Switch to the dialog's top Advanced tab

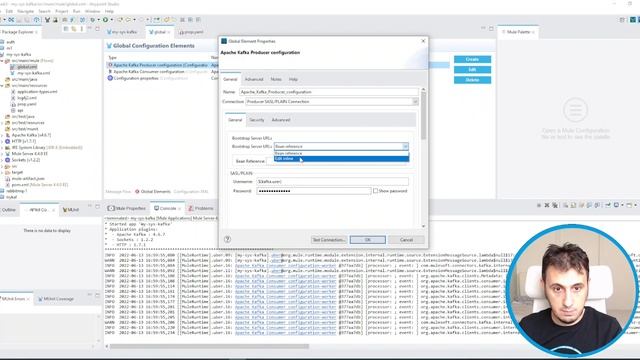pyautogui.click(x=254, y=79)
